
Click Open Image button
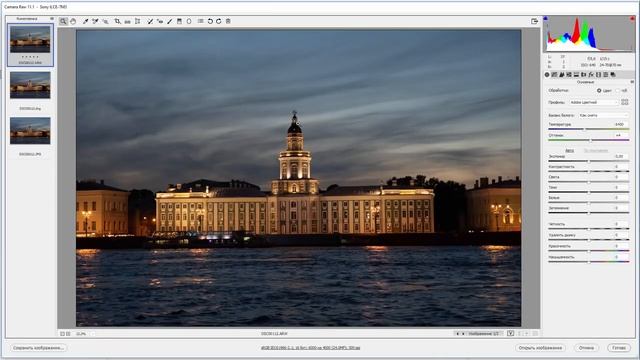[x=540, y=348]
